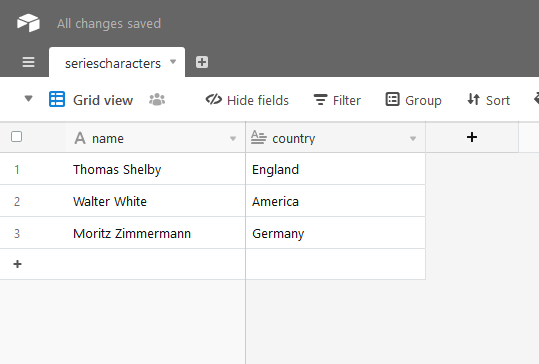The image size is (539, 364).
Task: Open the Hide fields menu
Action: pyautogui.click(x=247, y=100)
